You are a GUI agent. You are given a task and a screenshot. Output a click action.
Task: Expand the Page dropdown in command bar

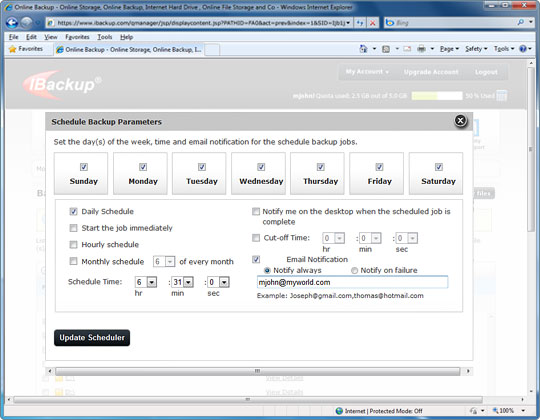(x=449, y=49)
